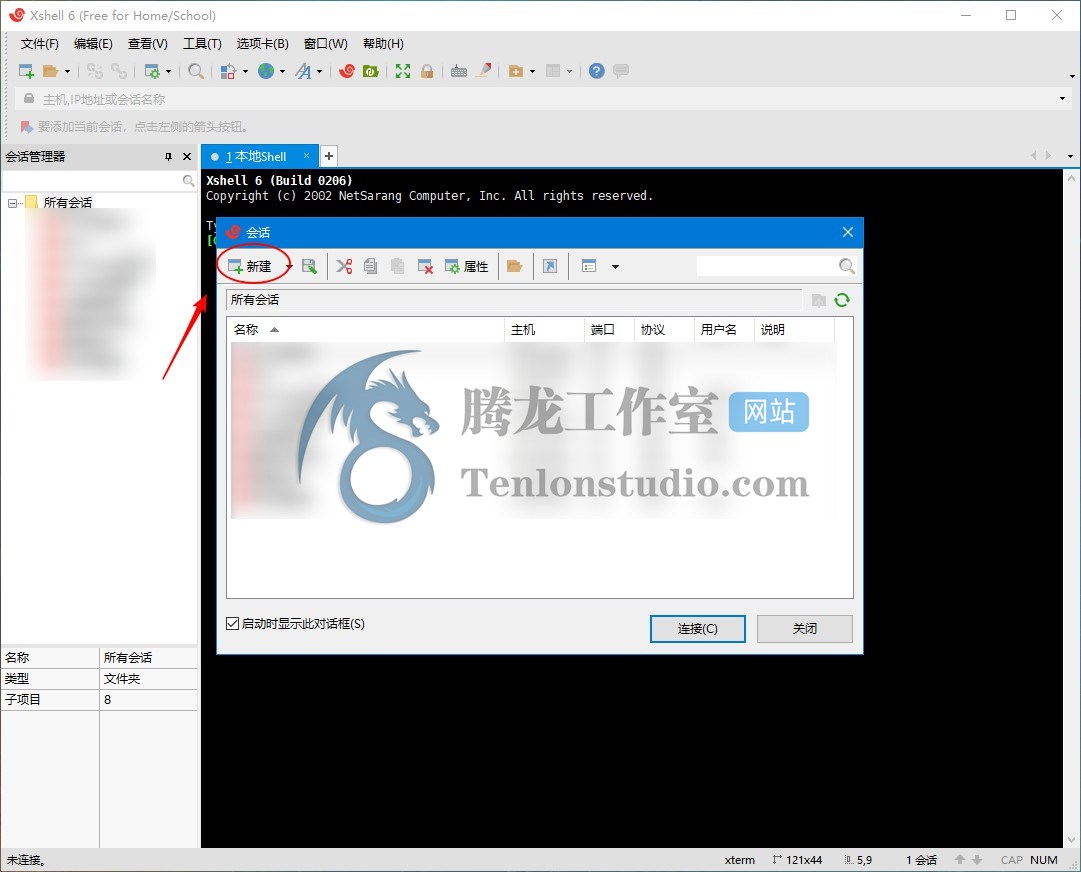Open the 帮助(H) menu
This screenshot has height=872, width=1081.
coord(383,44)
